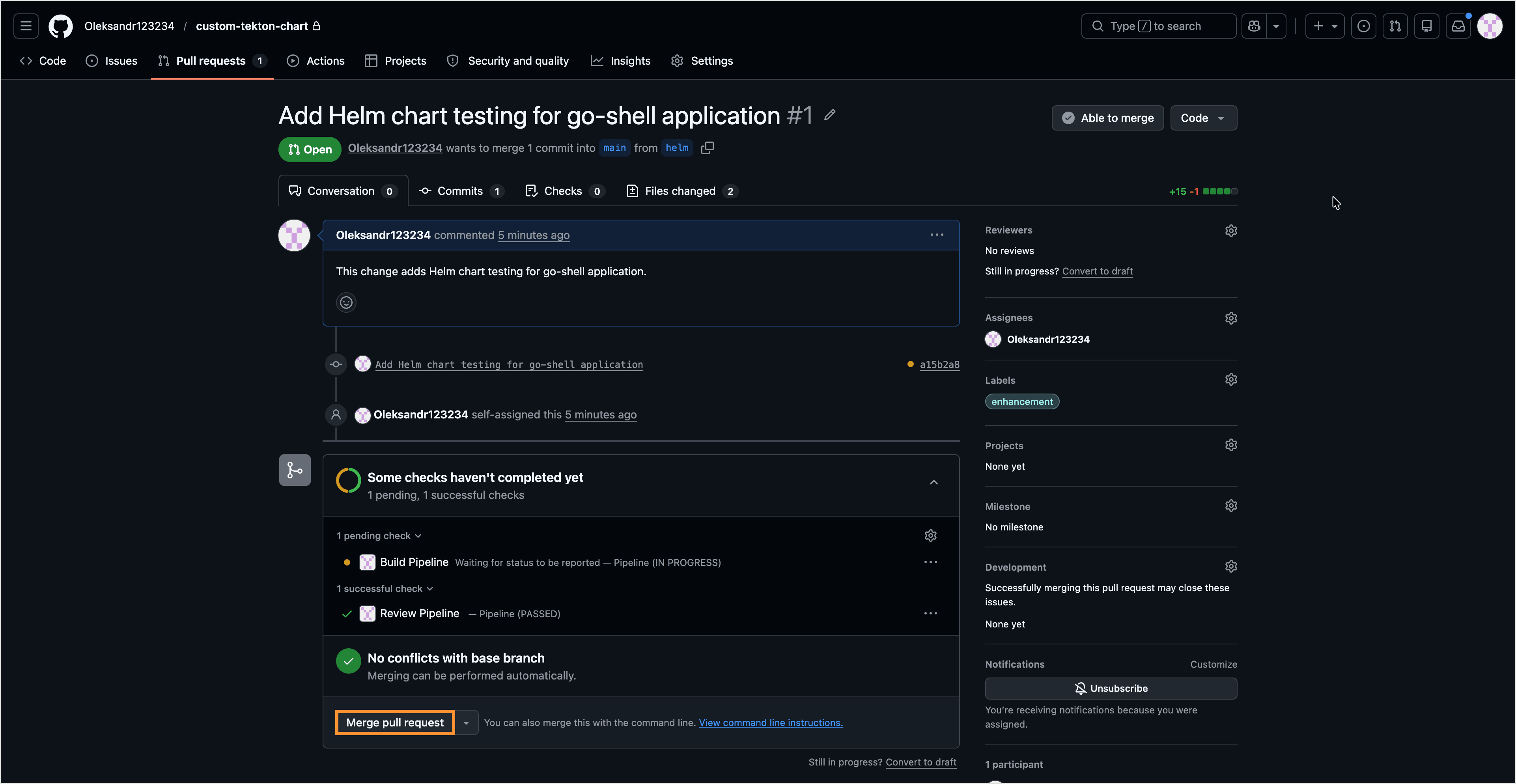Switch to the Code repository tab
The width and height of the screenshot is (1516, 784).
43,61
